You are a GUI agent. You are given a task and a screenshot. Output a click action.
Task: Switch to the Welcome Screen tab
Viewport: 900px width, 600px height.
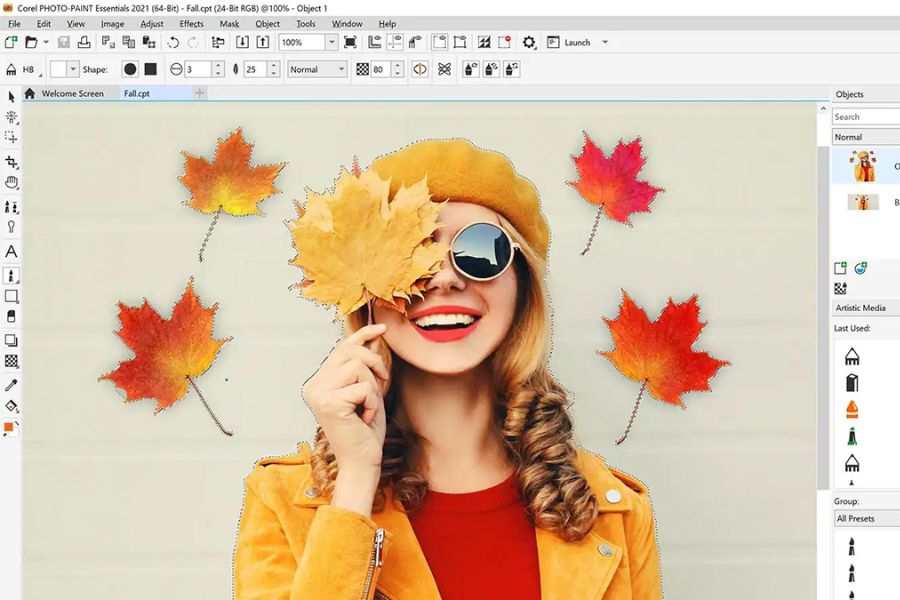click(72, 94)
